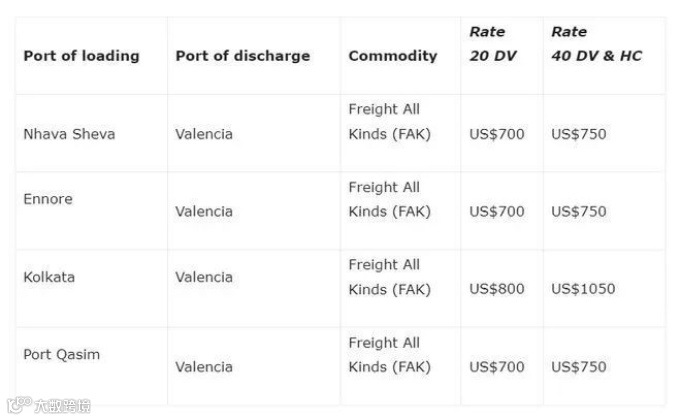Screen dimensions: 681x420
Task: Click Valencia in the Nhava Sheva row
Action: [x=204, y=134]
